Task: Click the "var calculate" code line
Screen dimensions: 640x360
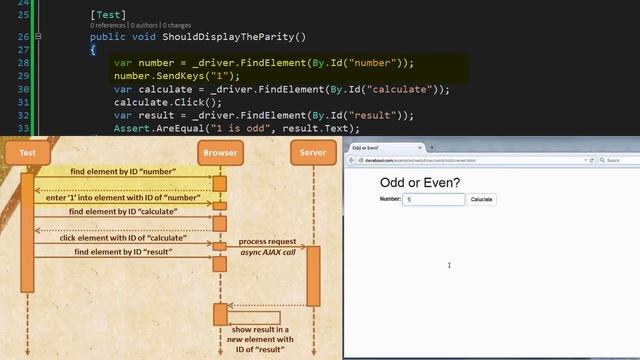Action: [x=282, y=89]
